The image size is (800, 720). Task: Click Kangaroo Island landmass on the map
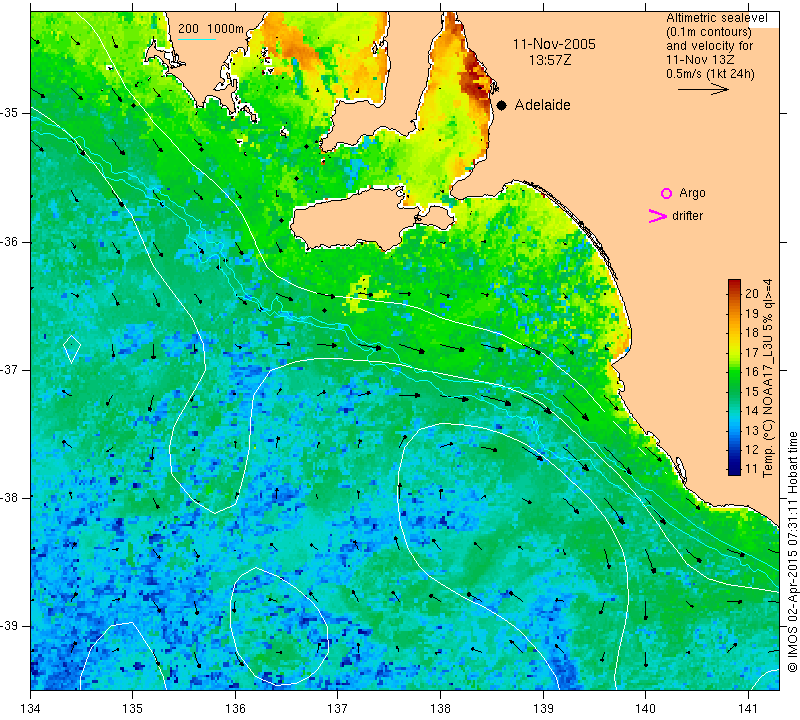(357, 219)
